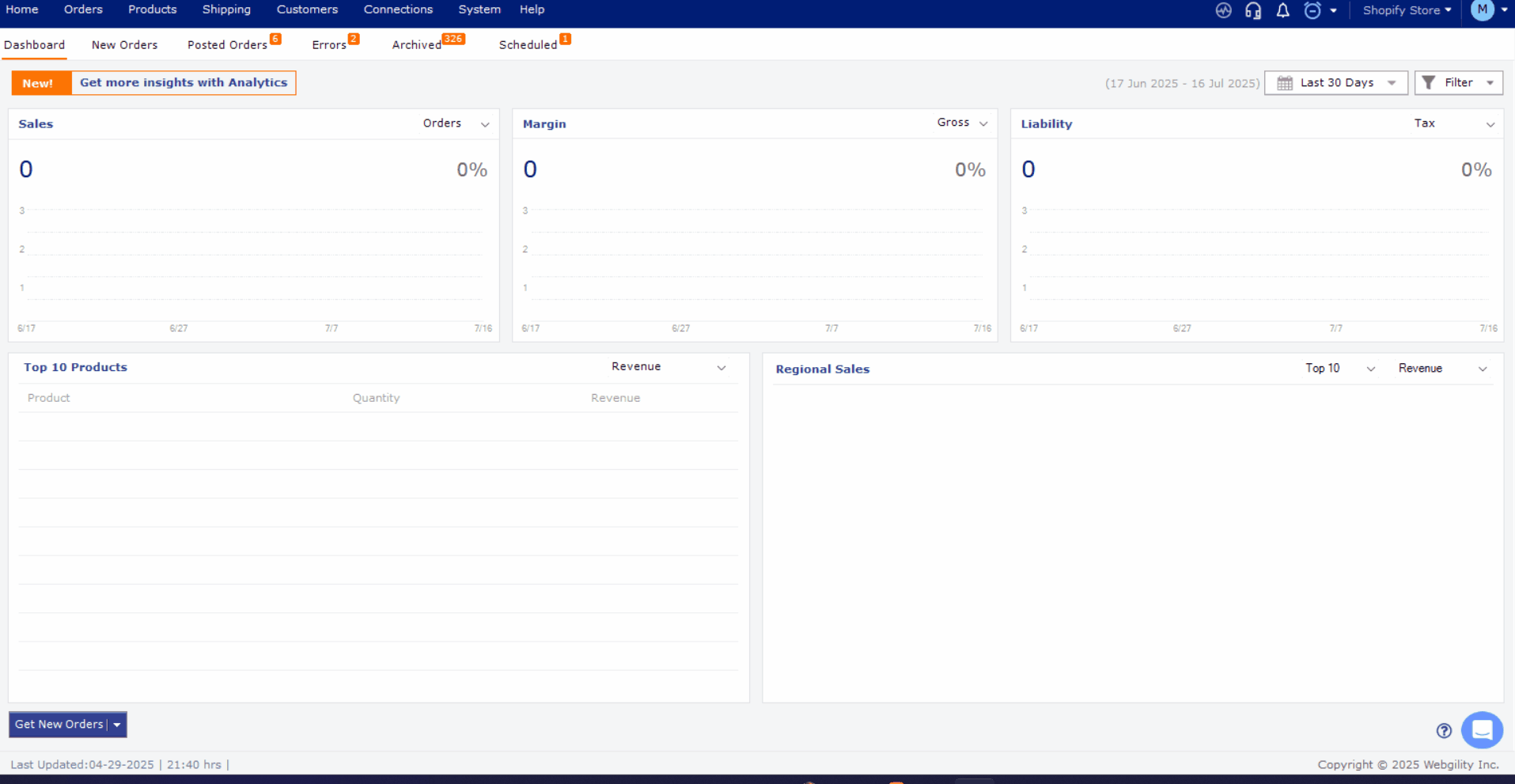The width and height of the screenshot is (1515, 784).
Task: Expand the Orders dropdown in Sales panel
Action: (485, 124)
